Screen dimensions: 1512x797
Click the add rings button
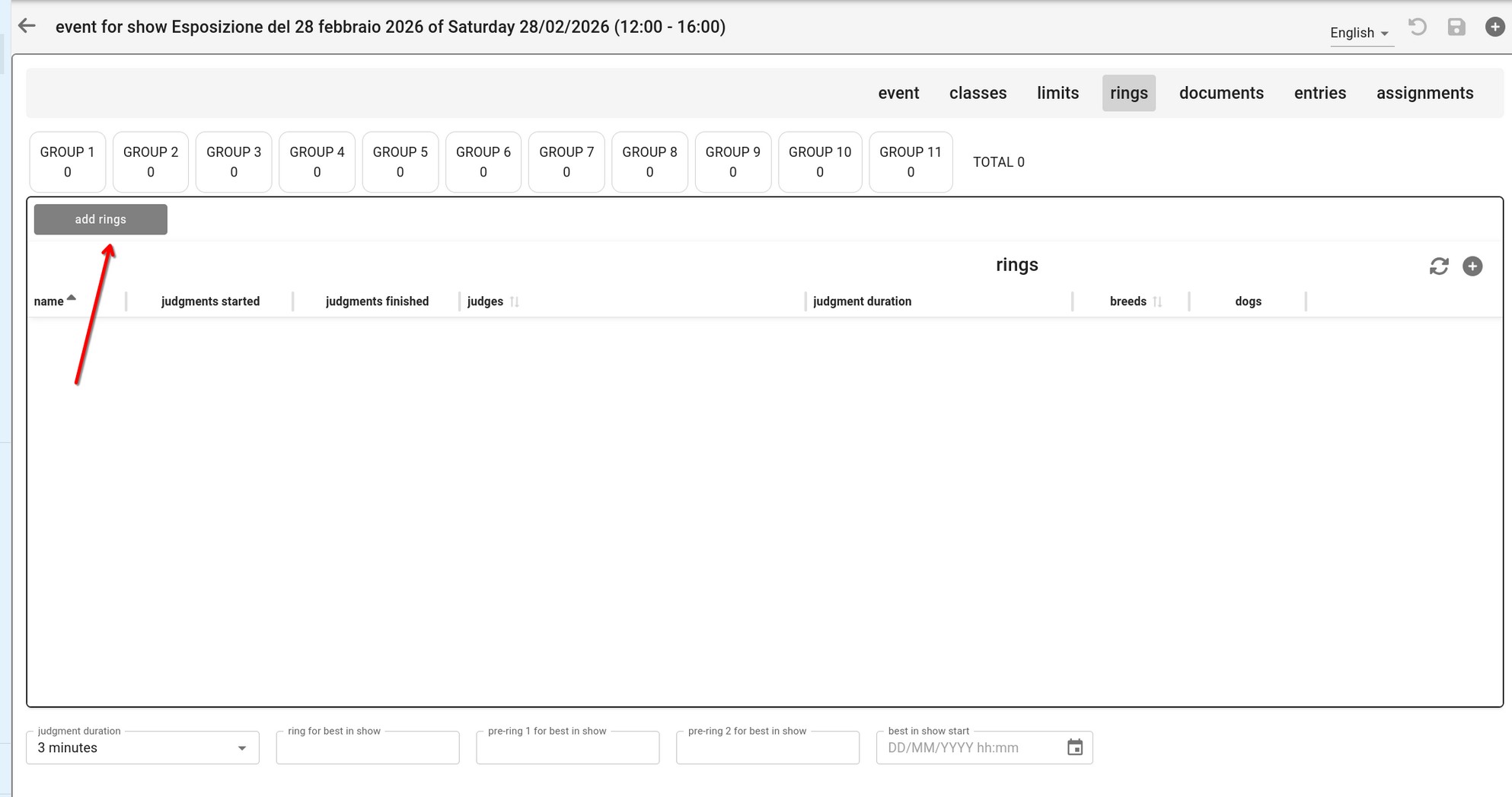click(100, 219)
